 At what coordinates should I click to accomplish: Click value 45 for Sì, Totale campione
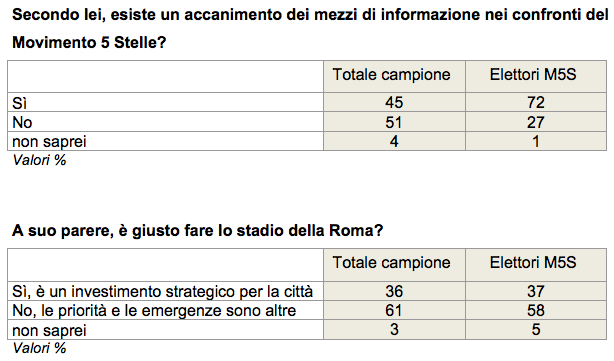(x=394, y=103)
